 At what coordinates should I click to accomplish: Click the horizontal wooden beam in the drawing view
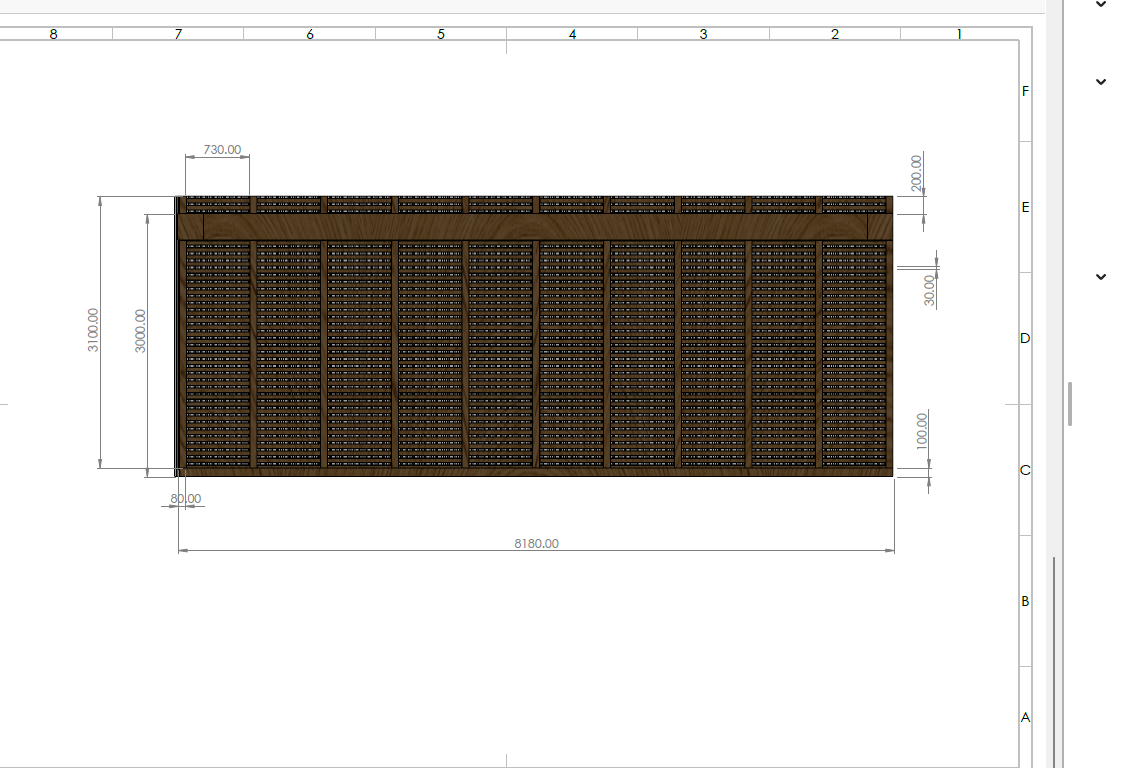[535, 227]
